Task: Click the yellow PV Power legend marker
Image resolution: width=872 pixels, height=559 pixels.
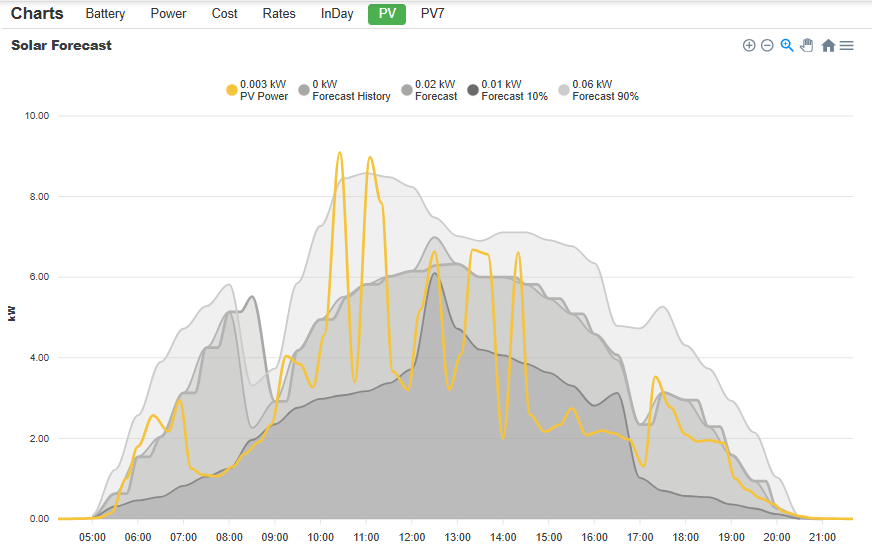Action: 232,90
